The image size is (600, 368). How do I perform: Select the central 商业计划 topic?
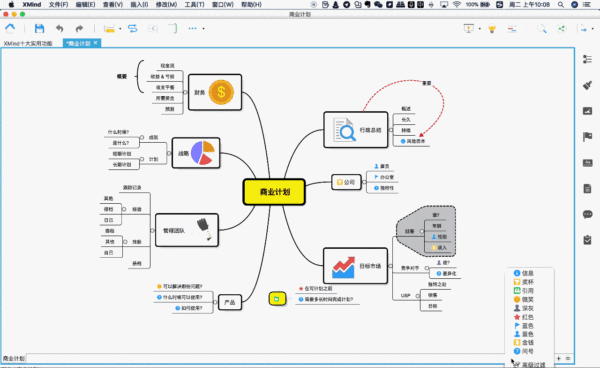tap(274, 192)
